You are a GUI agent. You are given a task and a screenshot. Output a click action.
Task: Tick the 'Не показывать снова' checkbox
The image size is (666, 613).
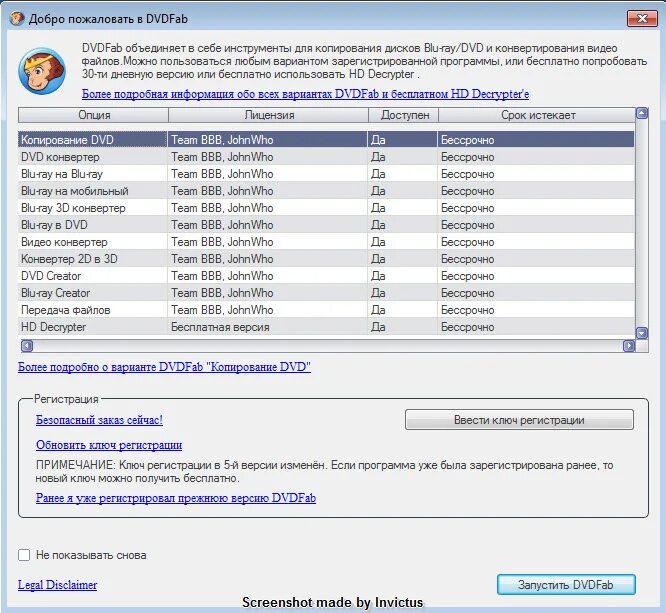[x=24, y=555]
